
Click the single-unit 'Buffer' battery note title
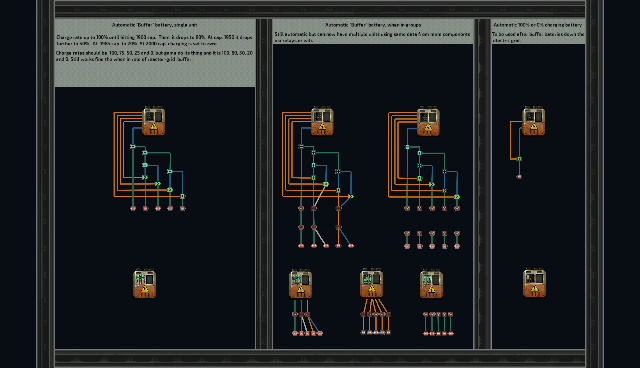click(155, 25)
